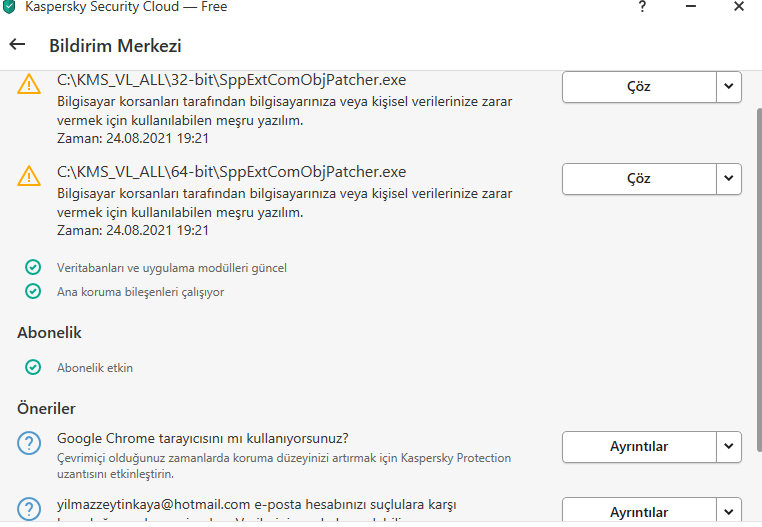
Task: Go back using the left arrow icon
Action: (17, 45)
